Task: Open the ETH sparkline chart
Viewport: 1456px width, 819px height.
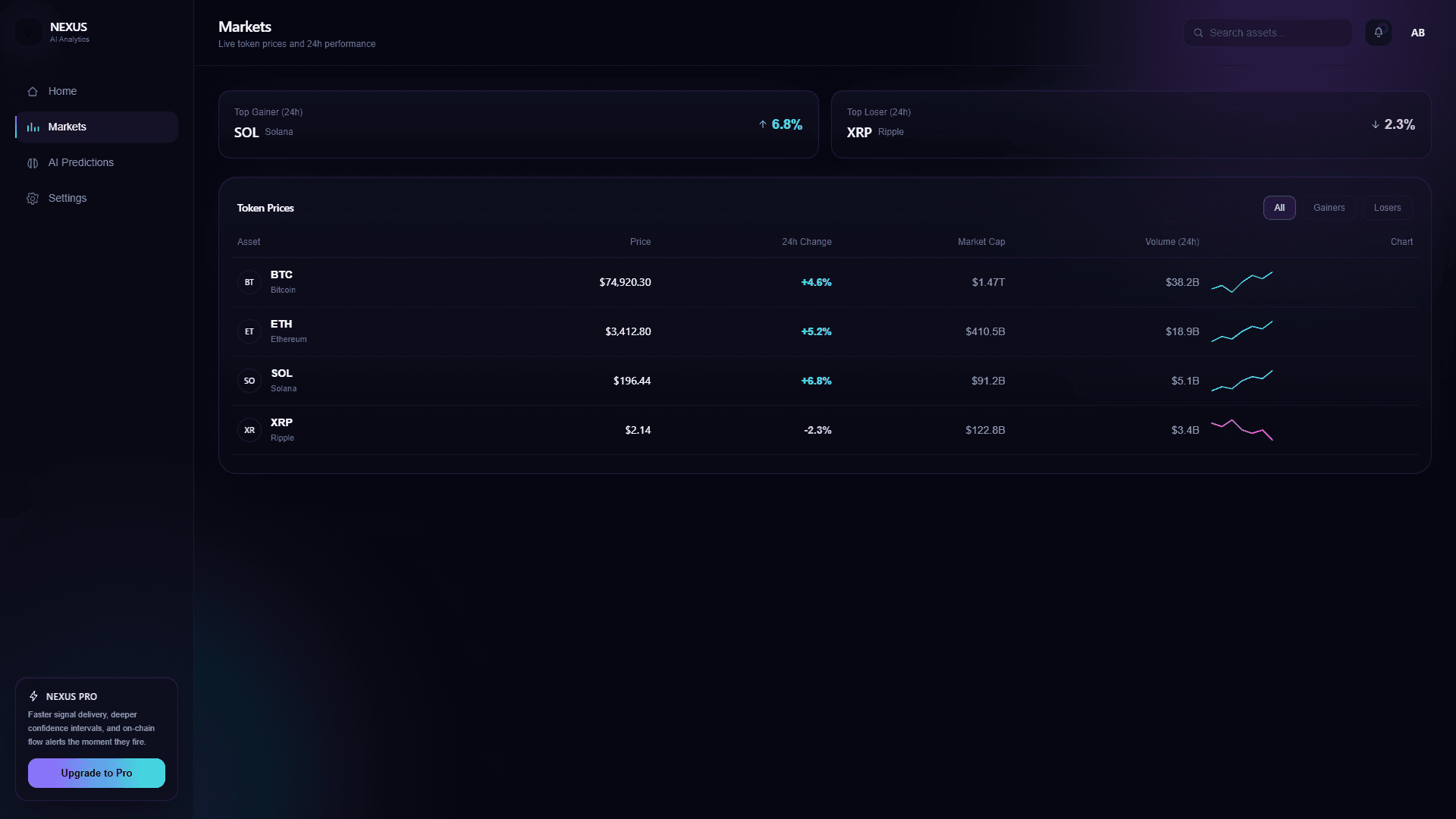Action: [1242, 331]
